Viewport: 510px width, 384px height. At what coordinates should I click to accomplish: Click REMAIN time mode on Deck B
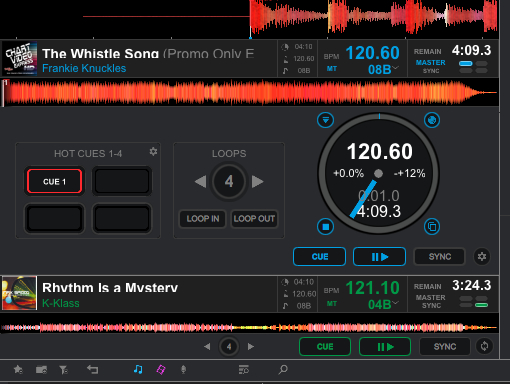[x=428, y=287]
